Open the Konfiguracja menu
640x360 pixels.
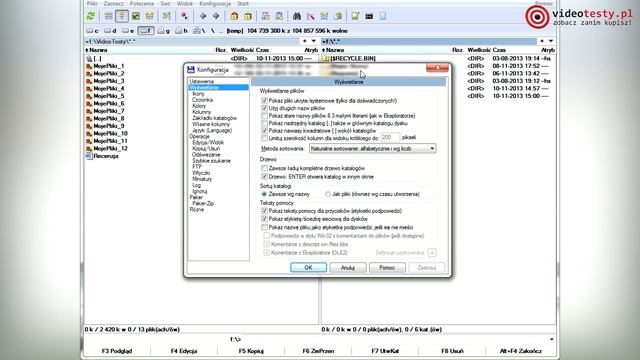point(215,4)
